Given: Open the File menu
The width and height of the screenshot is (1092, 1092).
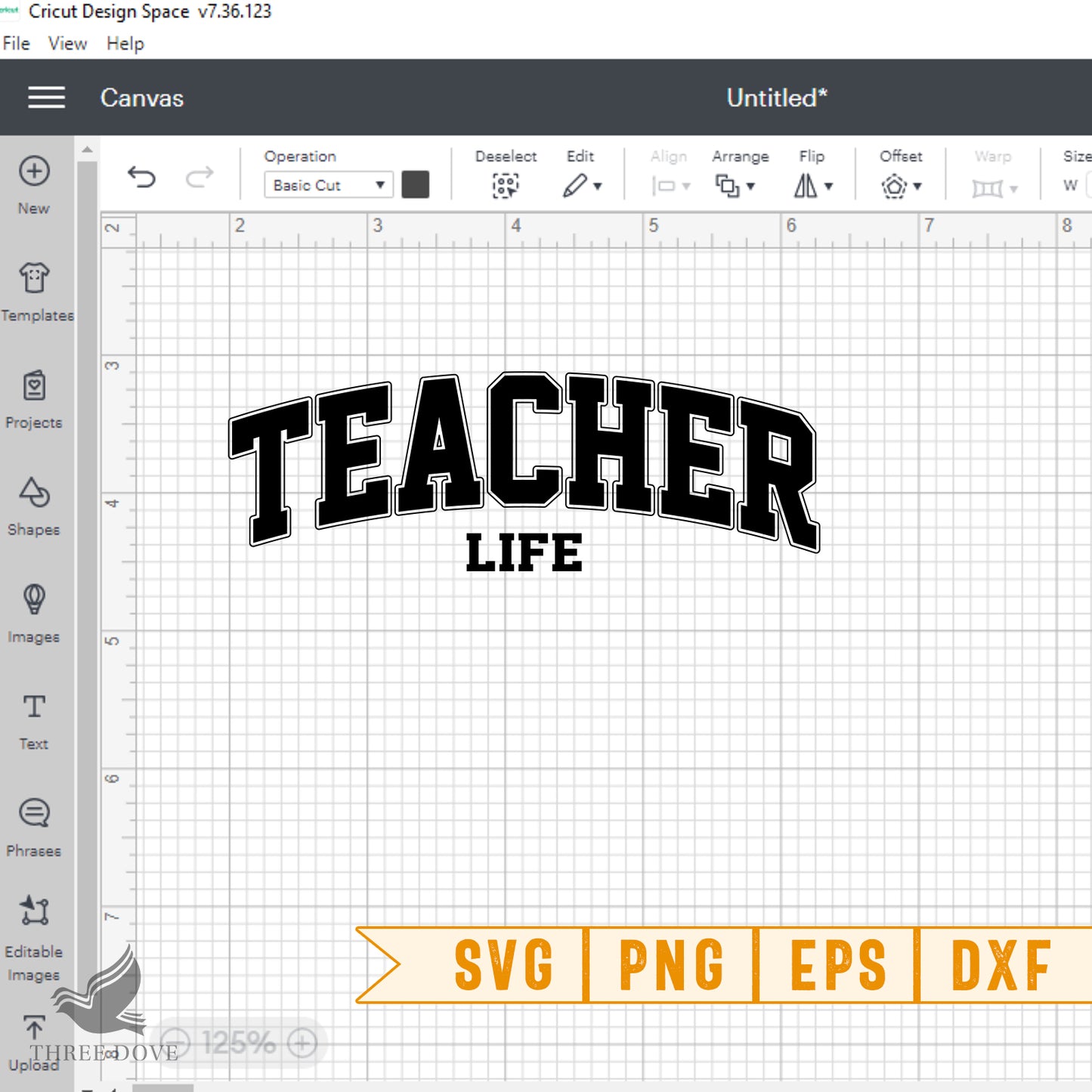Looking at the screenshot, I should [16, 44].
